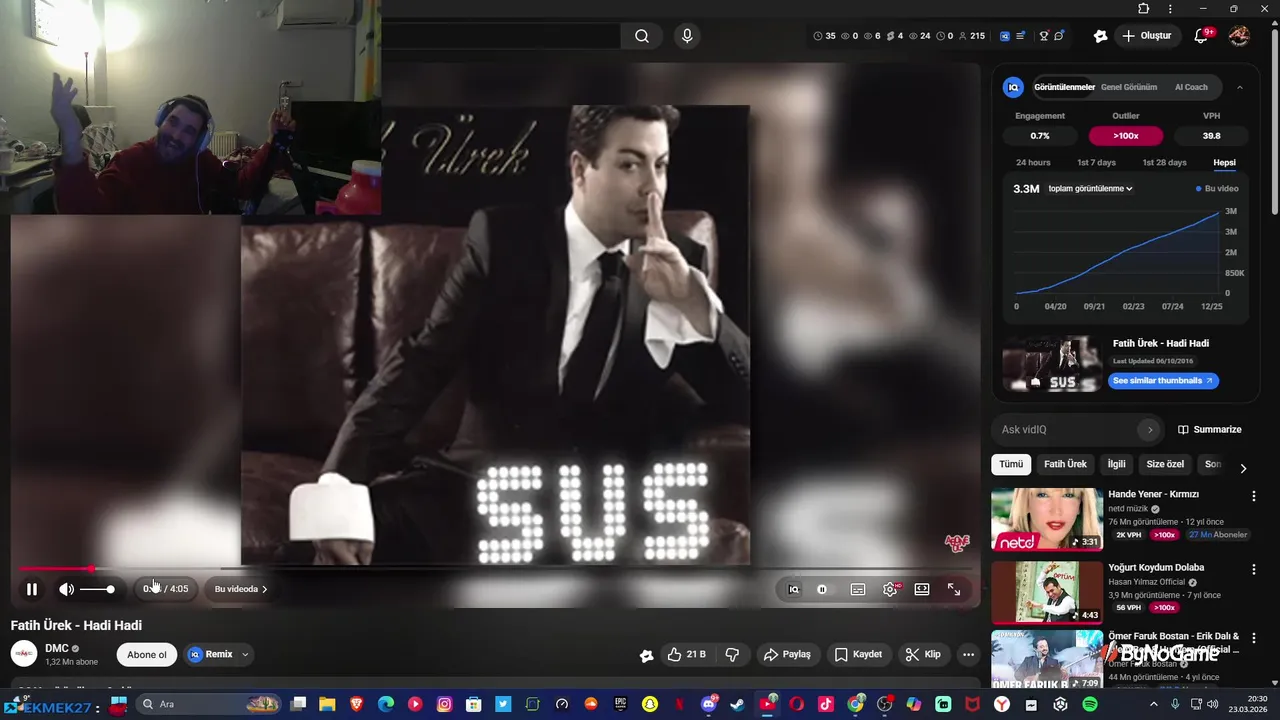Open vidIQ list icon in top stats bar

point(1021,36)
